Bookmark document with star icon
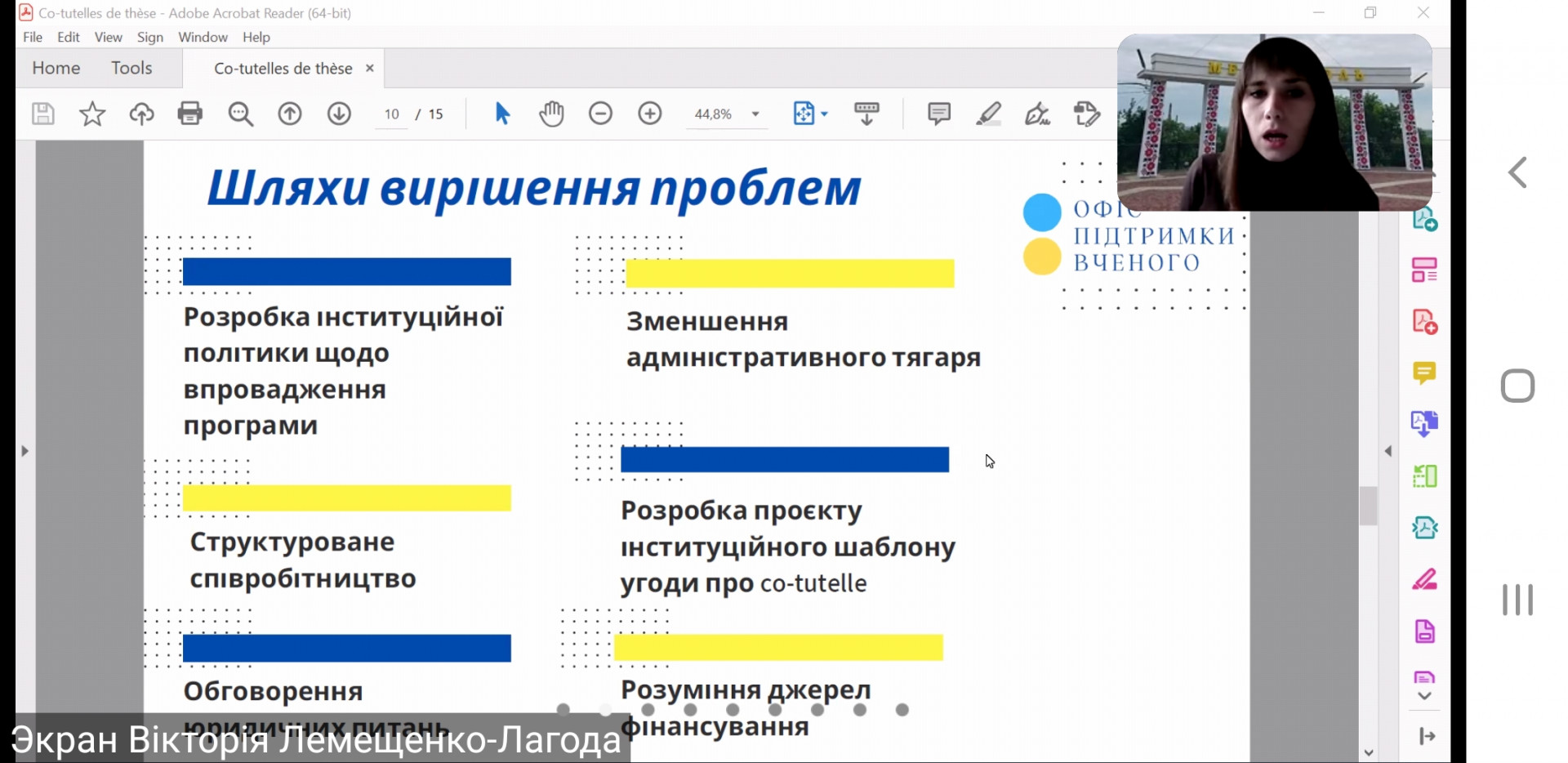The height and width of the screenshot is (763, 1568). (x=92, y=114)
